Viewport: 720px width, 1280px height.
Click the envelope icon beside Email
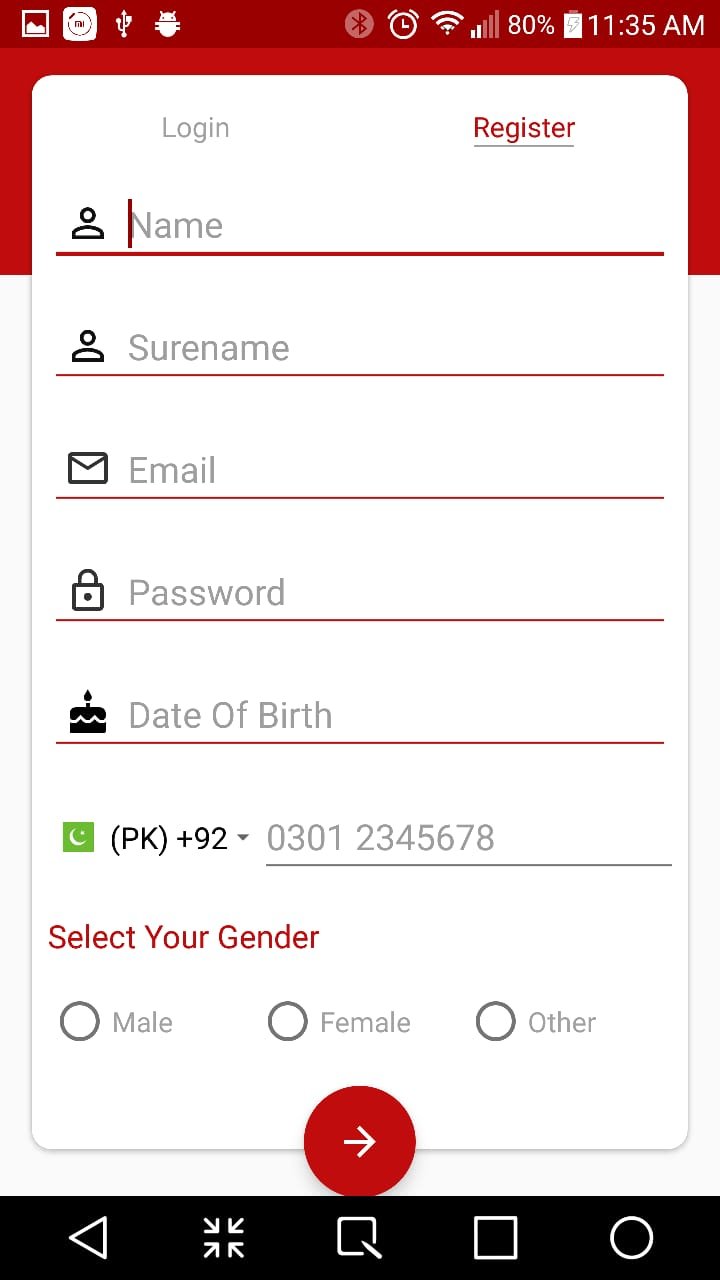88,469
